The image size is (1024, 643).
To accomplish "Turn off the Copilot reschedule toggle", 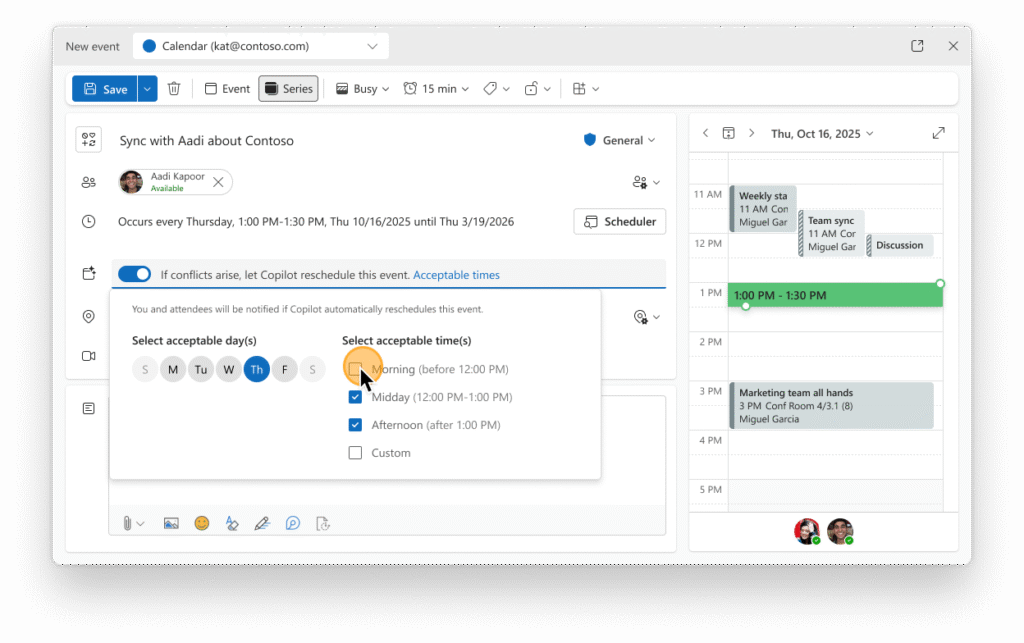I will pos(134,275).
